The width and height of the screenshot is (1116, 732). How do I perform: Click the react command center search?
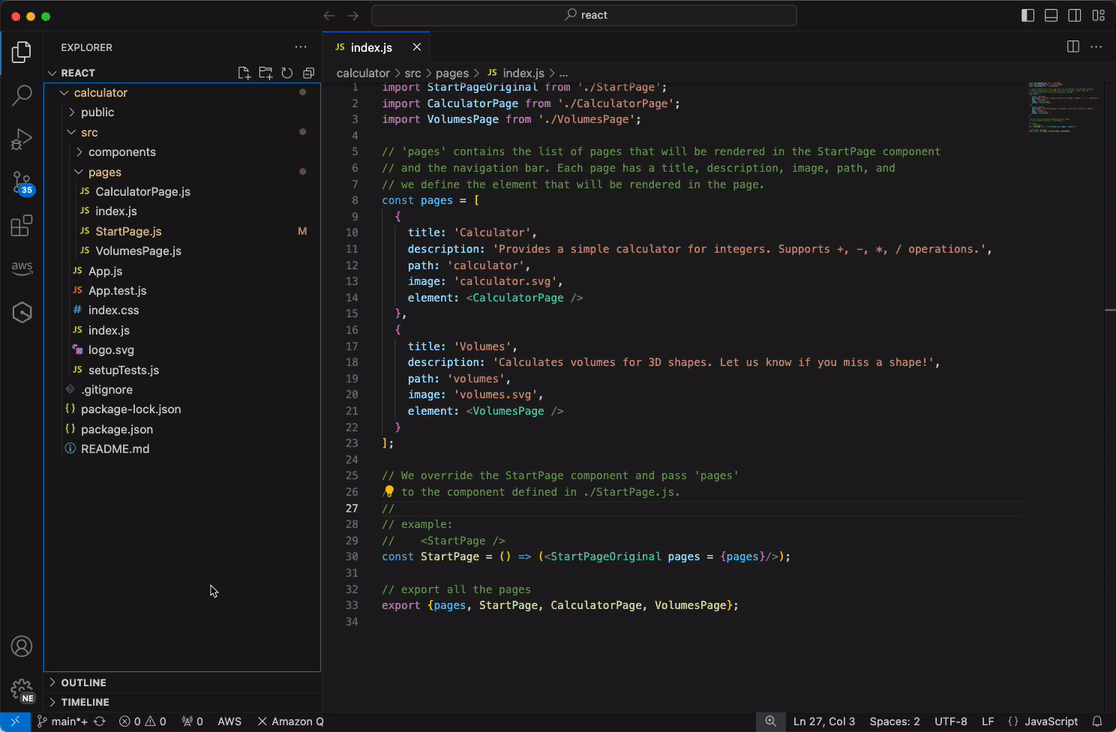pos(584,15)
